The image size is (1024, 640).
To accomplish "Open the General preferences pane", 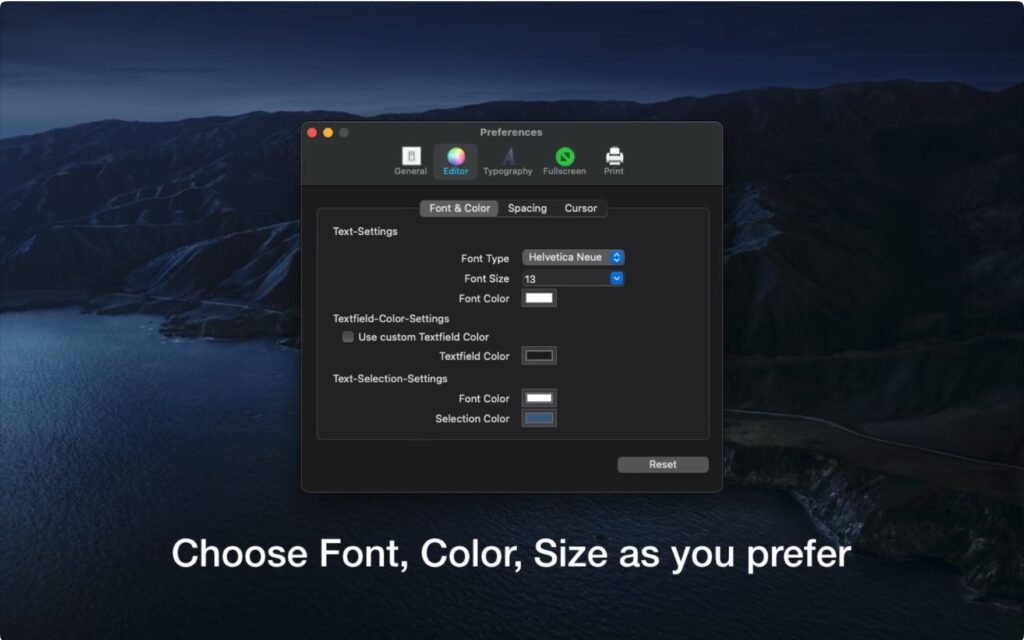I will pyautogui.click(x=410, y=160).
